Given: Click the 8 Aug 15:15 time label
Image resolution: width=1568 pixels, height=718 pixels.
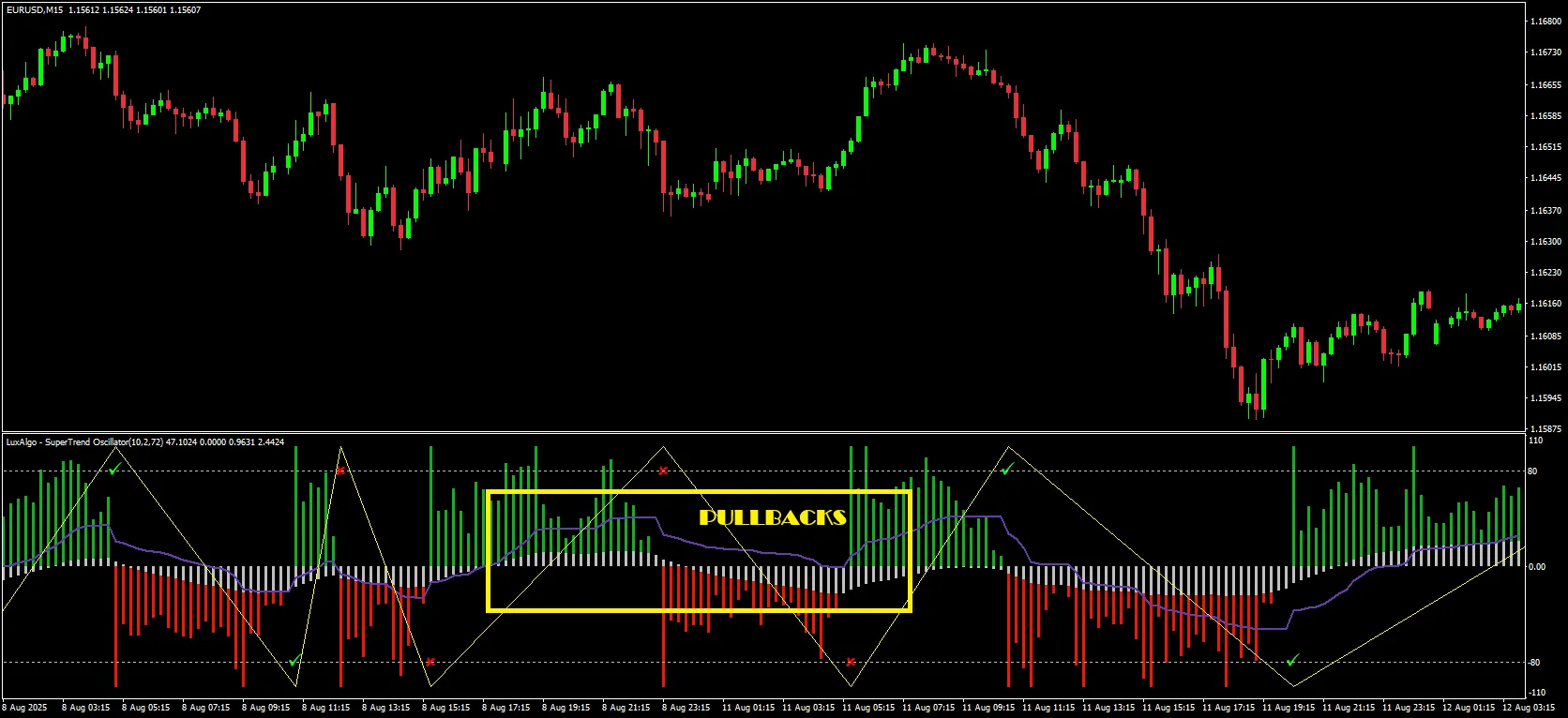Looking at the screenshot, I should (447, 708).
